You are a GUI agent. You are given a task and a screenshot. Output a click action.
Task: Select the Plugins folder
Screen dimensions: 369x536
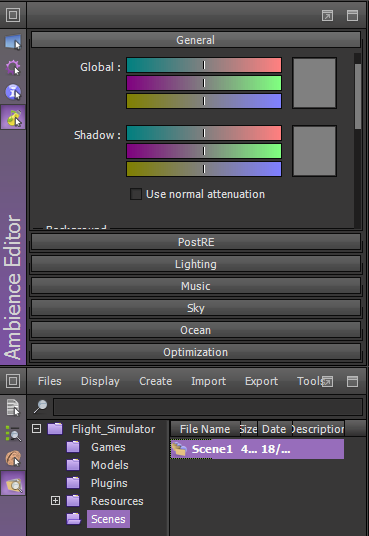pos(109,483)
